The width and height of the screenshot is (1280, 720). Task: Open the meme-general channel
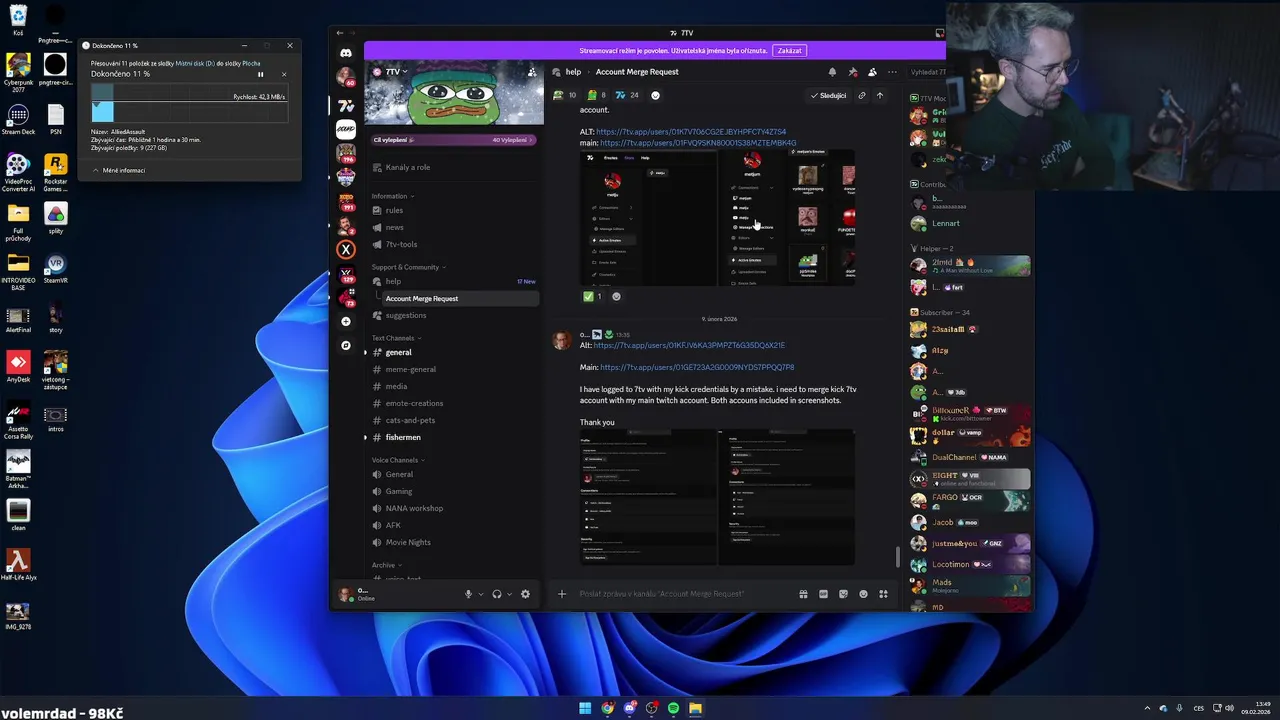coord(453,369)
